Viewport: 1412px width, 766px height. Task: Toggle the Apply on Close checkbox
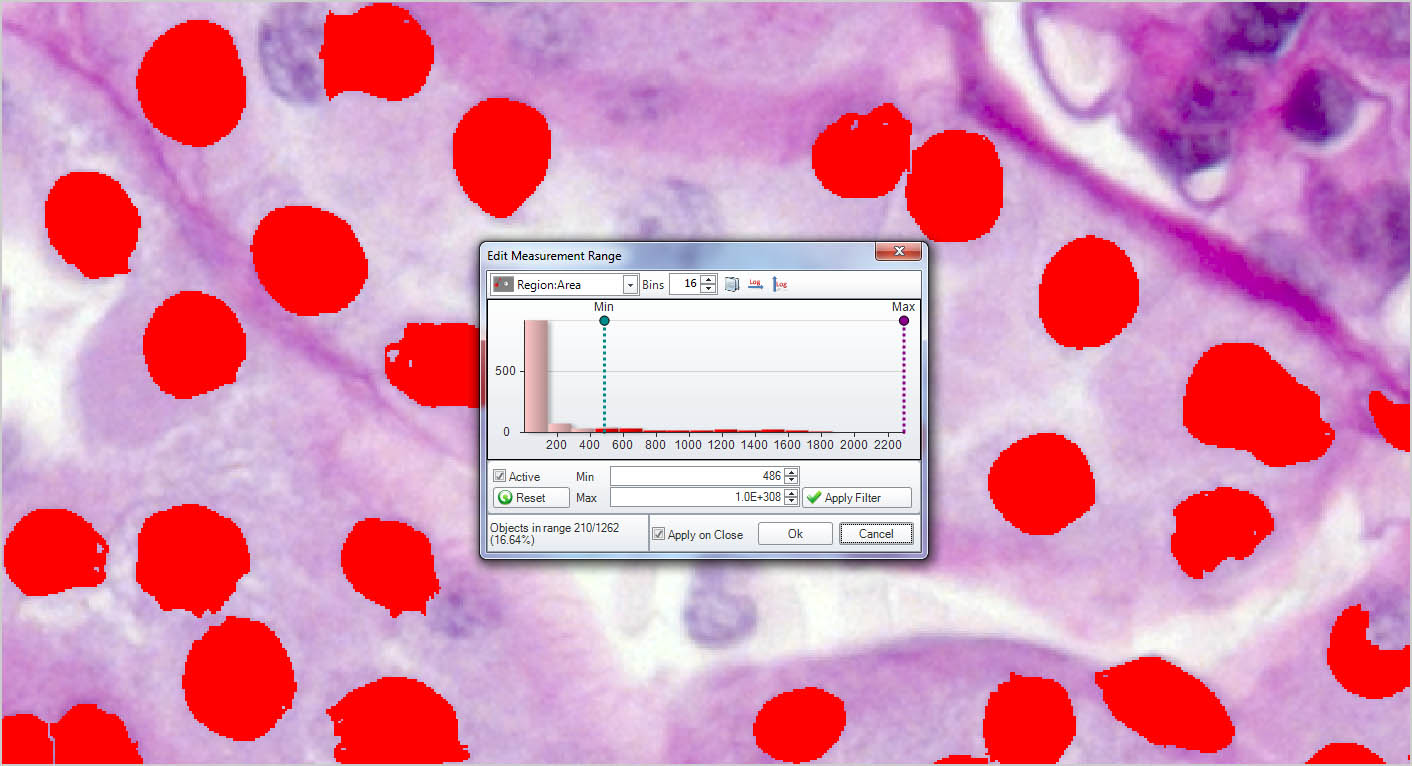658,534
